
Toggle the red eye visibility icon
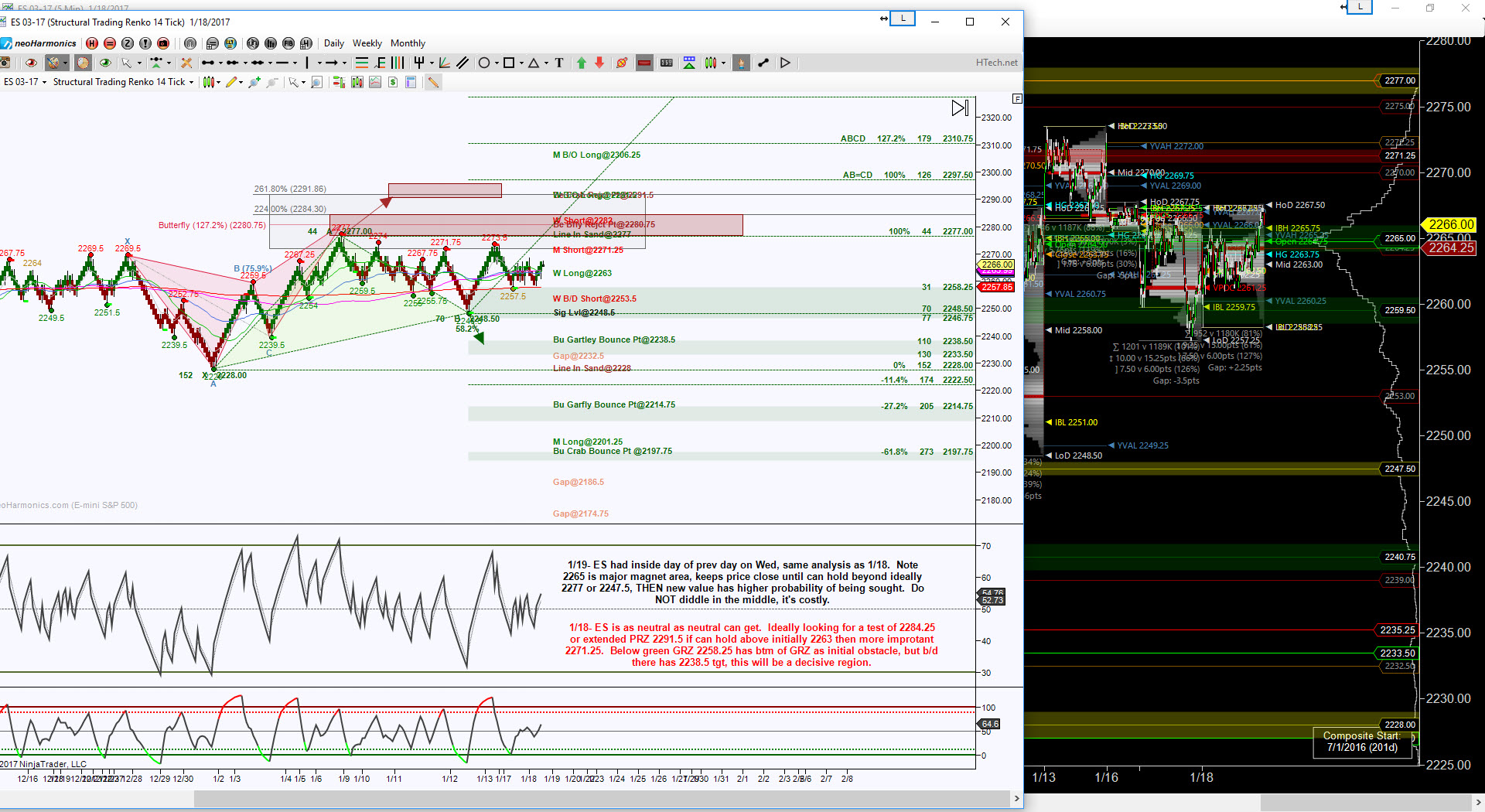pos(31,63)
